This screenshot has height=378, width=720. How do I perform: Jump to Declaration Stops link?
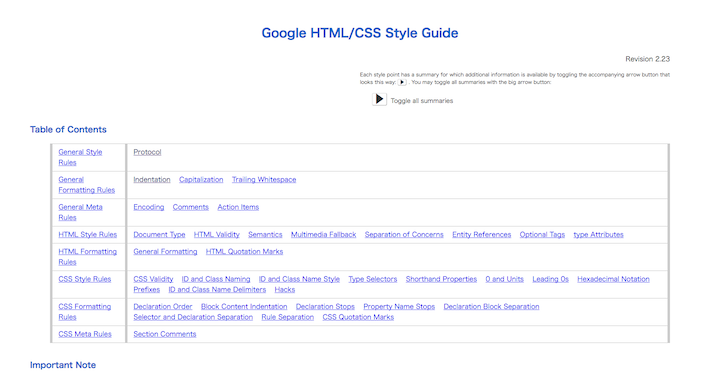tap(325, 307)
